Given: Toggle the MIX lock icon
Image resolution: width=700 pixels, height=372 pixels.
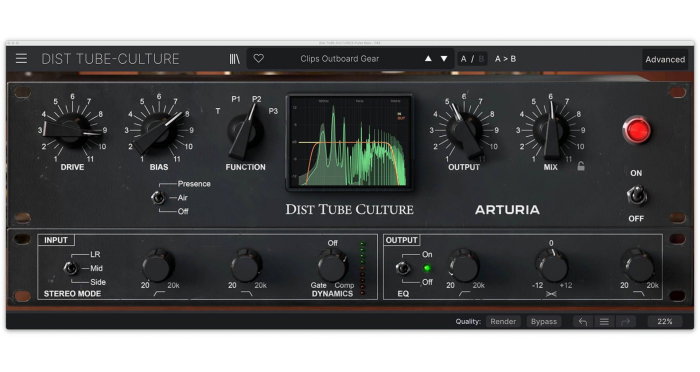Looking at the screenshot, I should coord(581,167).
